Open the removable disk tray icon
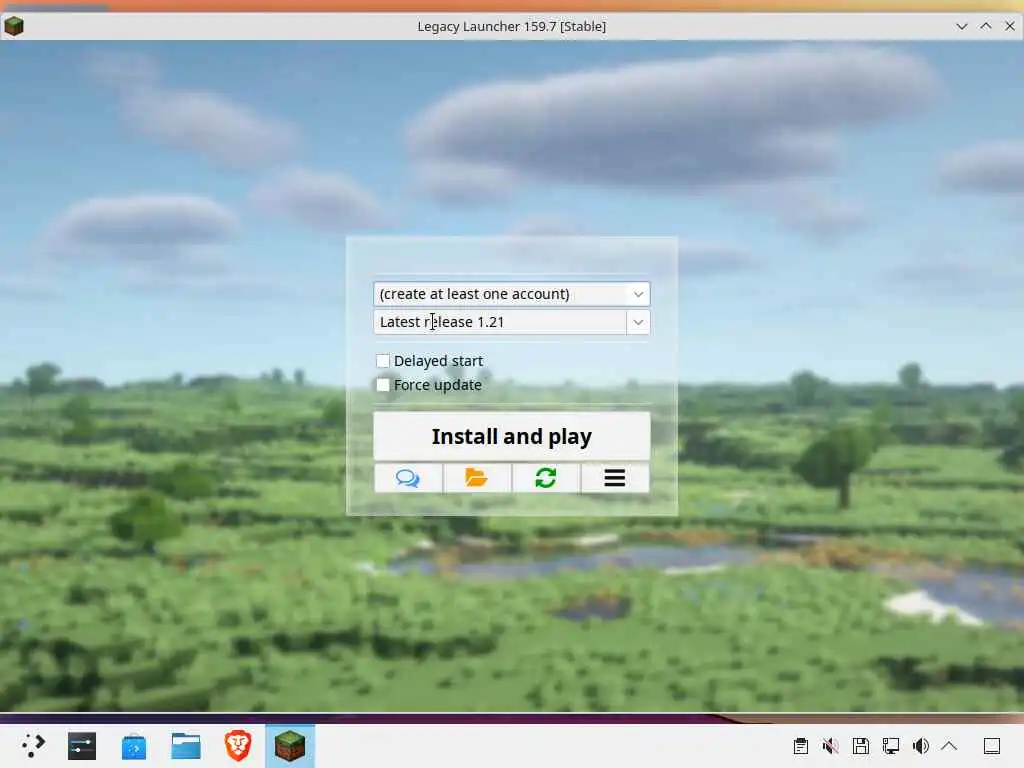 click(x=861, y=746)
